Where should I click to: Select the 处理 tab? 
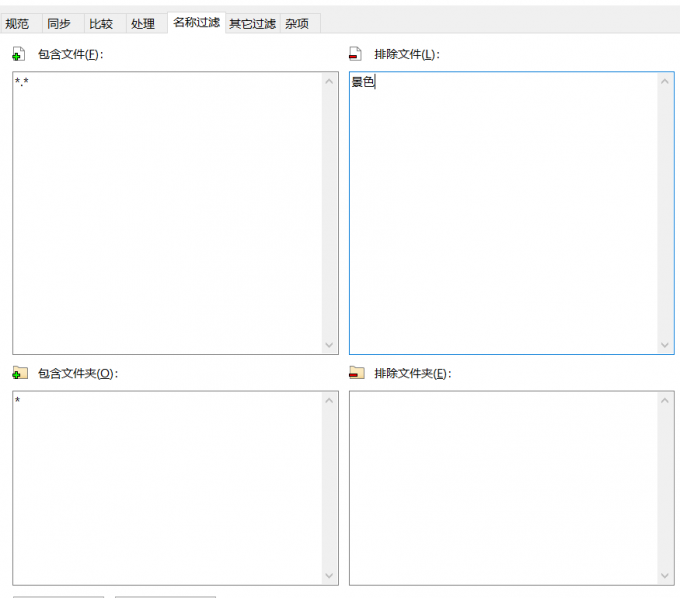(x=143, y=23)
